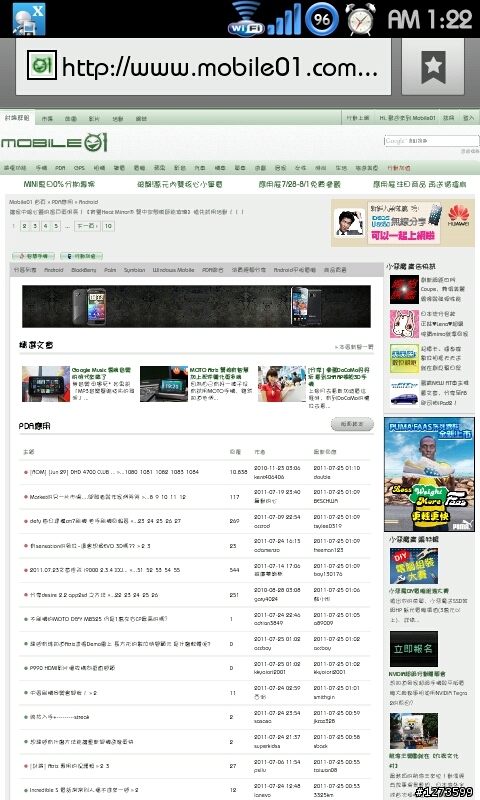This screenshot has height=800, width=480.
Task: Click the gray button beside PDA section heading
Action: pos(352,424)
